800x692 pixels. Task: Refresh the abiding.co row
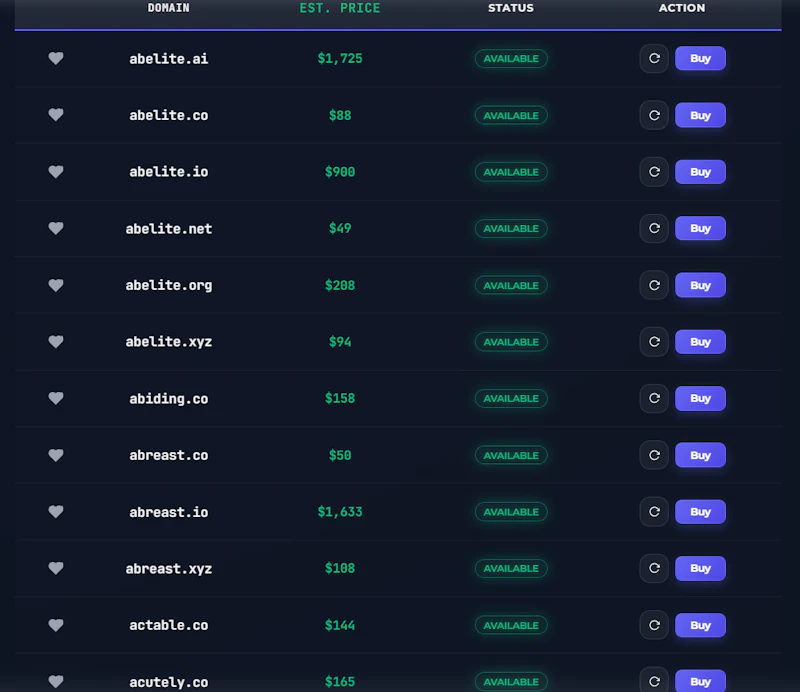coord(654,398)
